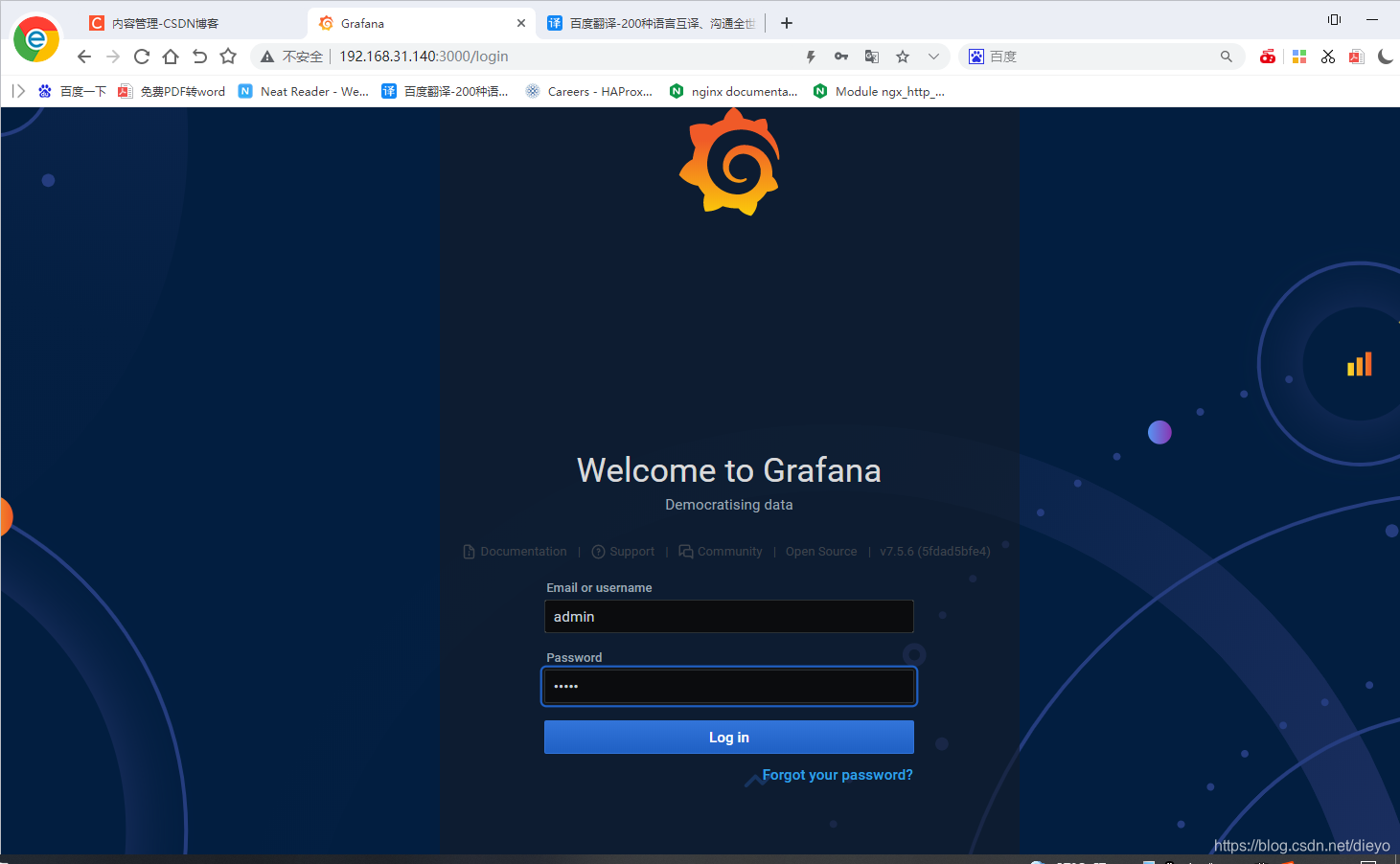Viewport: 1400px width, 864px height.
Task: Click the insecure connection warning icon
Action: 267,57
